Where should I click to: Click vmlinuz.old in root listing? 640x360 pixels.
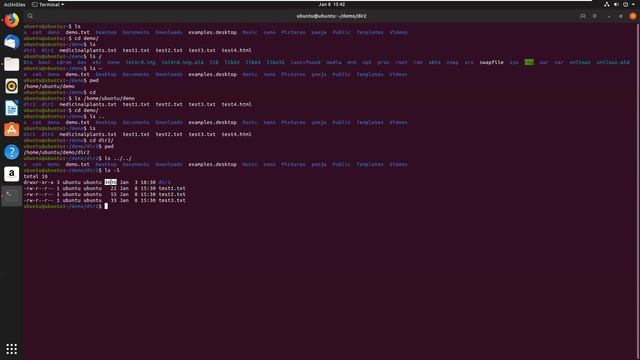613,62
